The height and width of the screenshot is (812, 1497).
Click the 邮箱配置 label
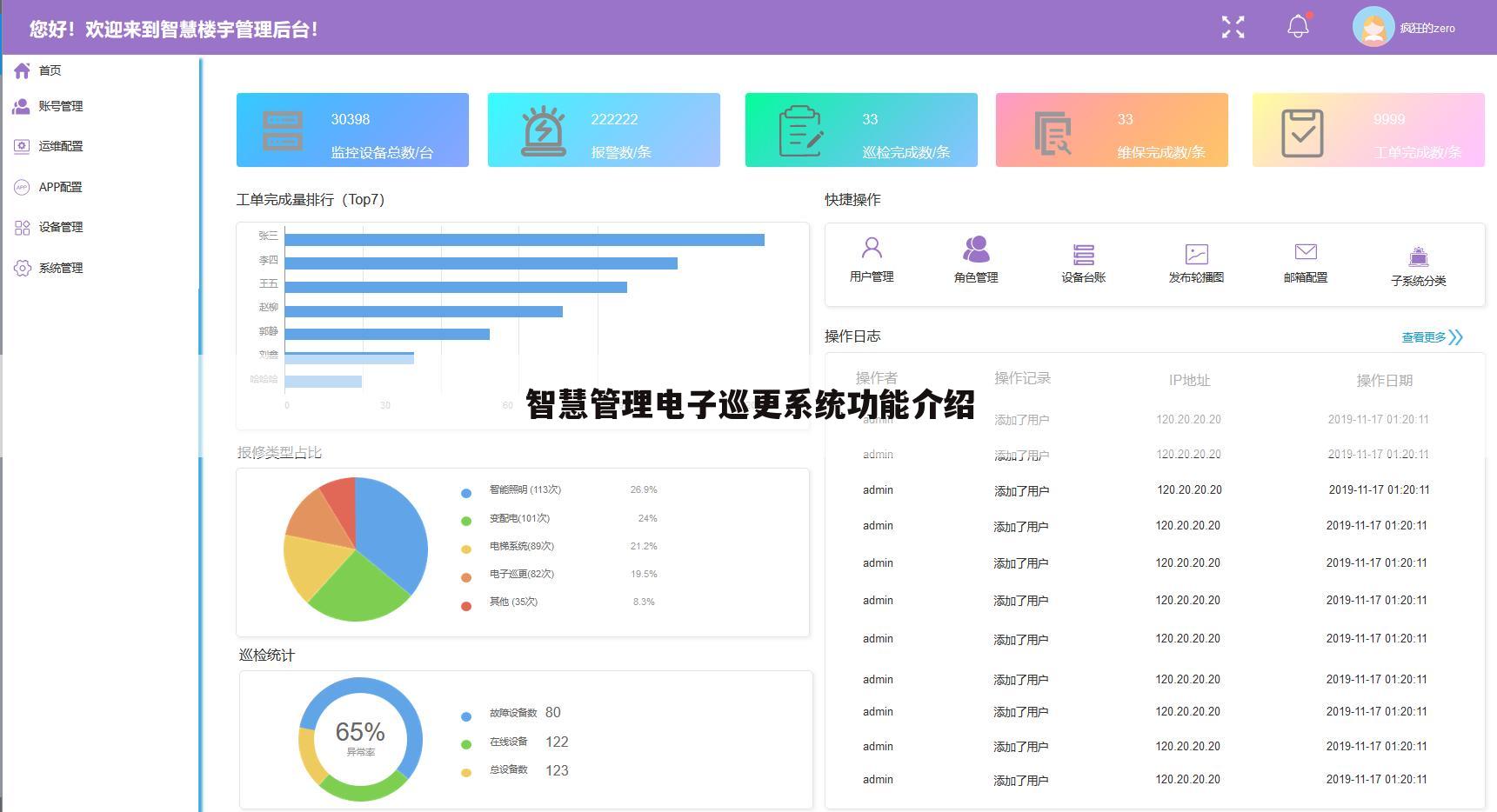[x=1306, y=277]
